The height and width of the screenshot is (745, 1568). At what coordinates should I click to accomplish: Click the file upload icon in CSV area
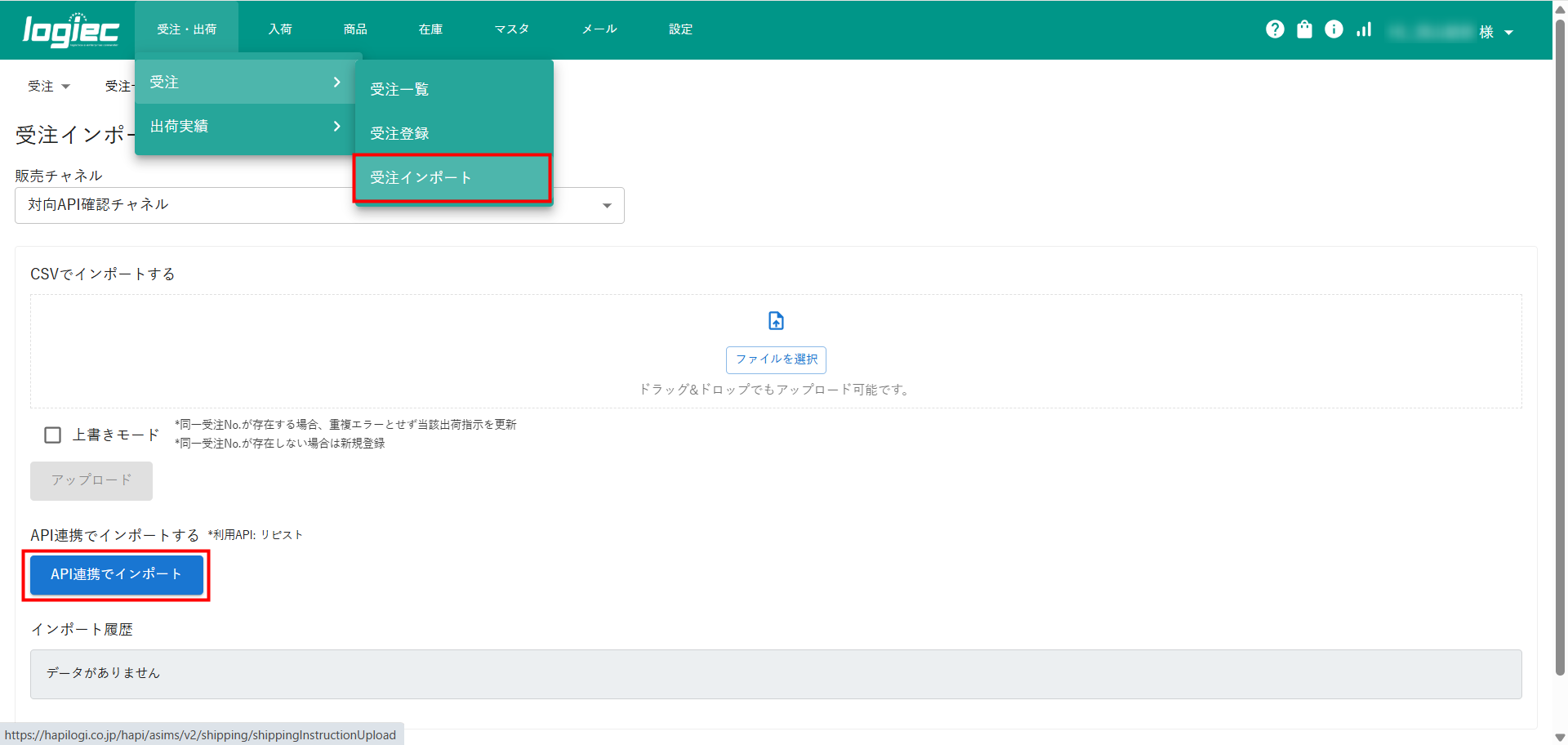point(776,321)
